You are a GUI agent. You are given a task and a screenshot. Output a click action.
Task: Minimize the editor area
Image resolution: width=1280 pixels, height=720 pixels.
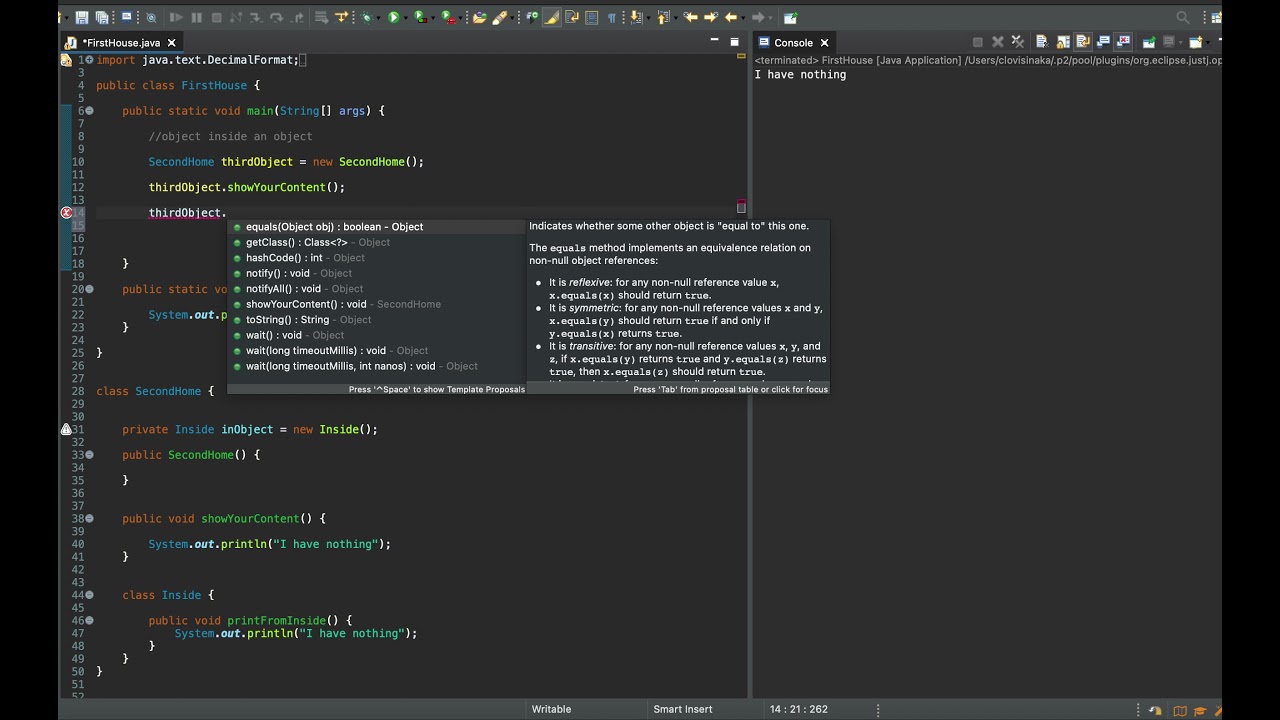[714, 41]
